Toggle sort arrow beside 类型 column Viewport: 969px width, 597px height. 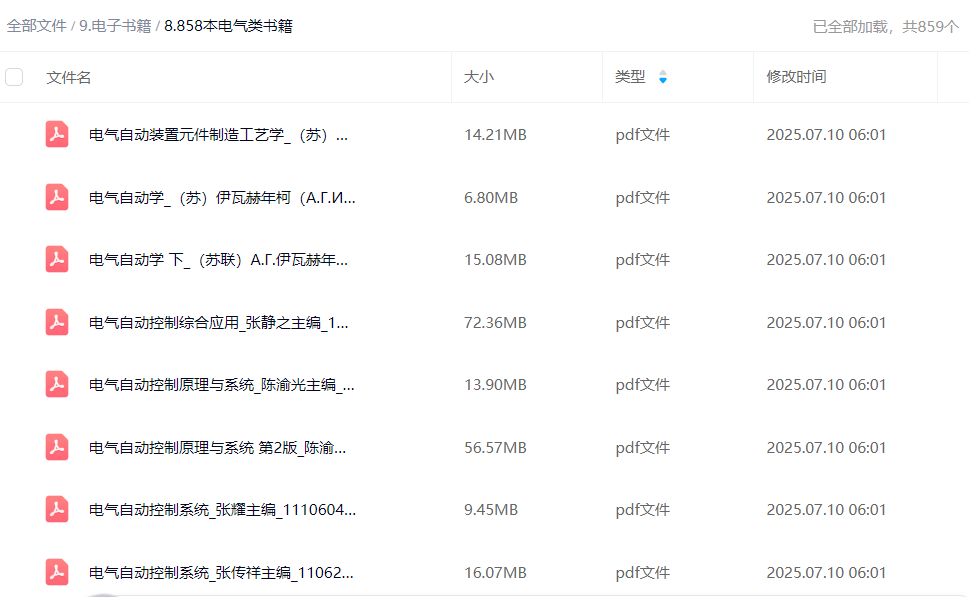click(x=662, y=77)
